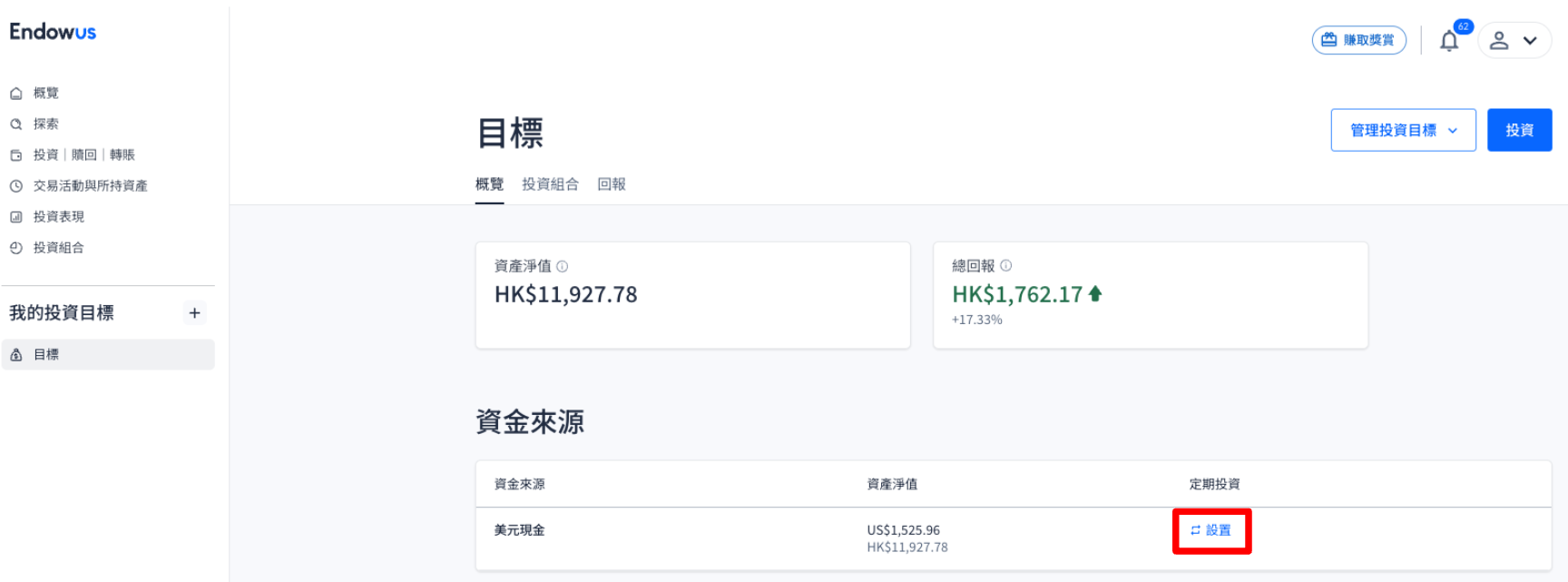Switch to the 回報 tab
Screen dimensions: 1568x582
[x=612, y=184]
